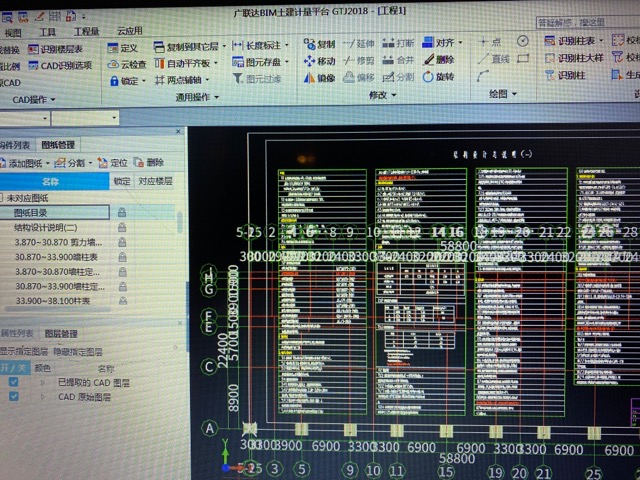The image size is (640, 480).
Task: Toggle lock for 图纸目录 row
Action: (122, 212)
